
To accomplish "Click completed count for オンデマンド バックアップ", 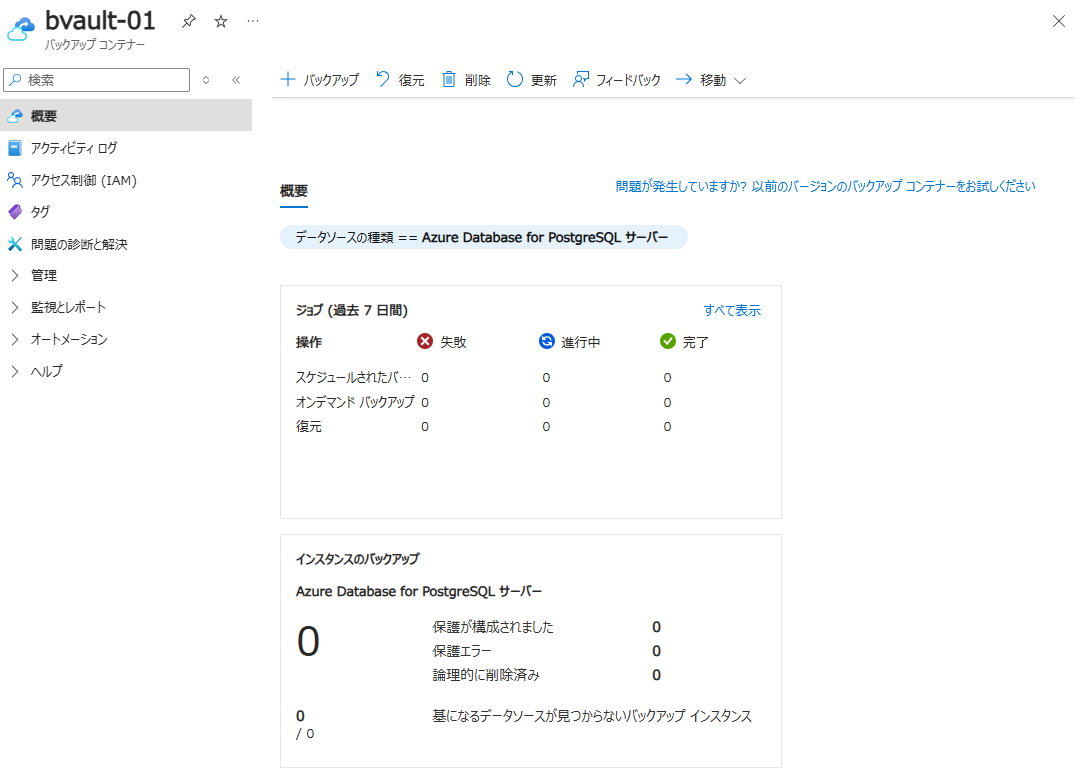I will [667, 403].
